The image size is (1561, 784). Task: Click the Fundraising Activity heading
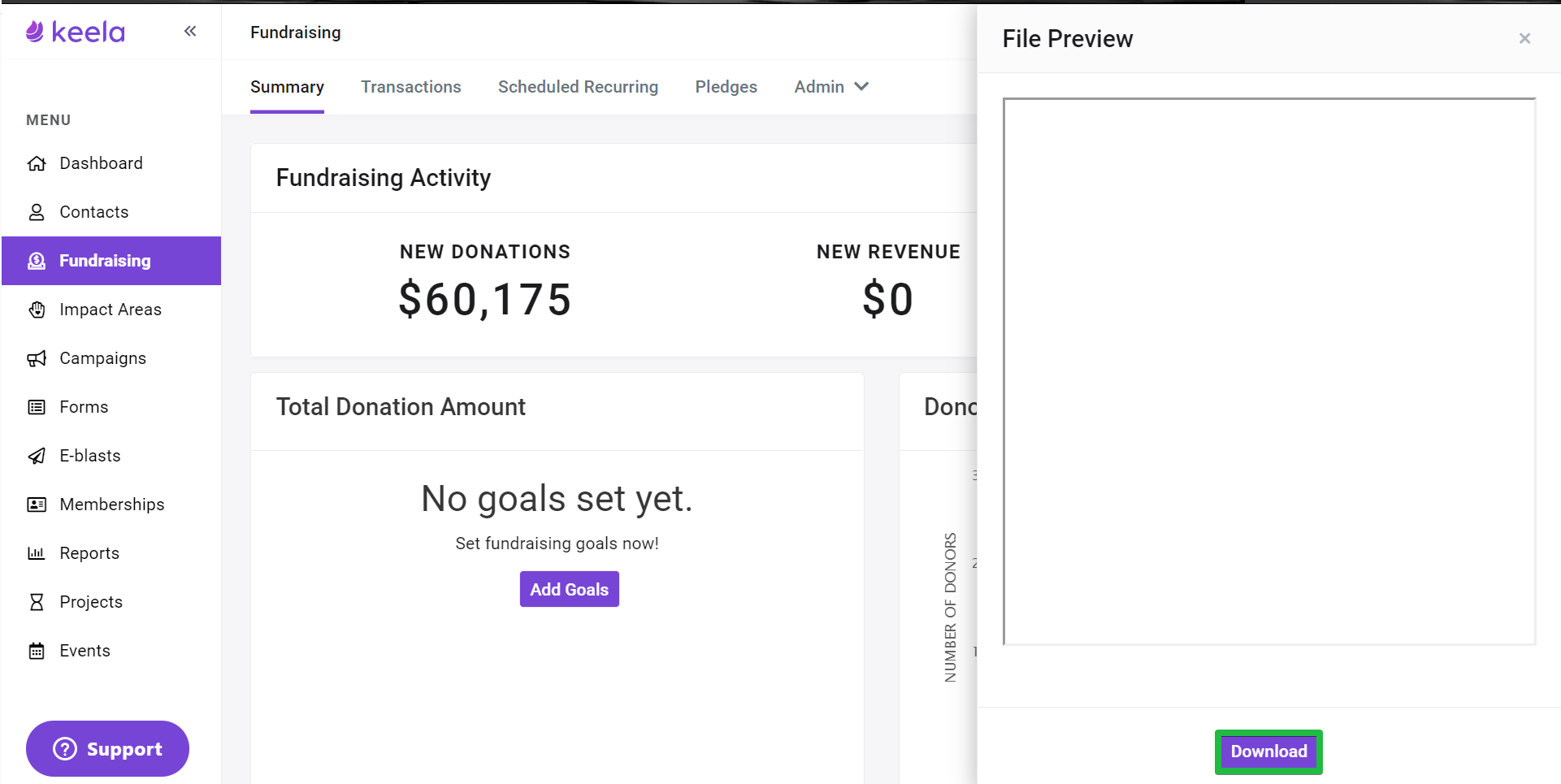click(384, 178)
